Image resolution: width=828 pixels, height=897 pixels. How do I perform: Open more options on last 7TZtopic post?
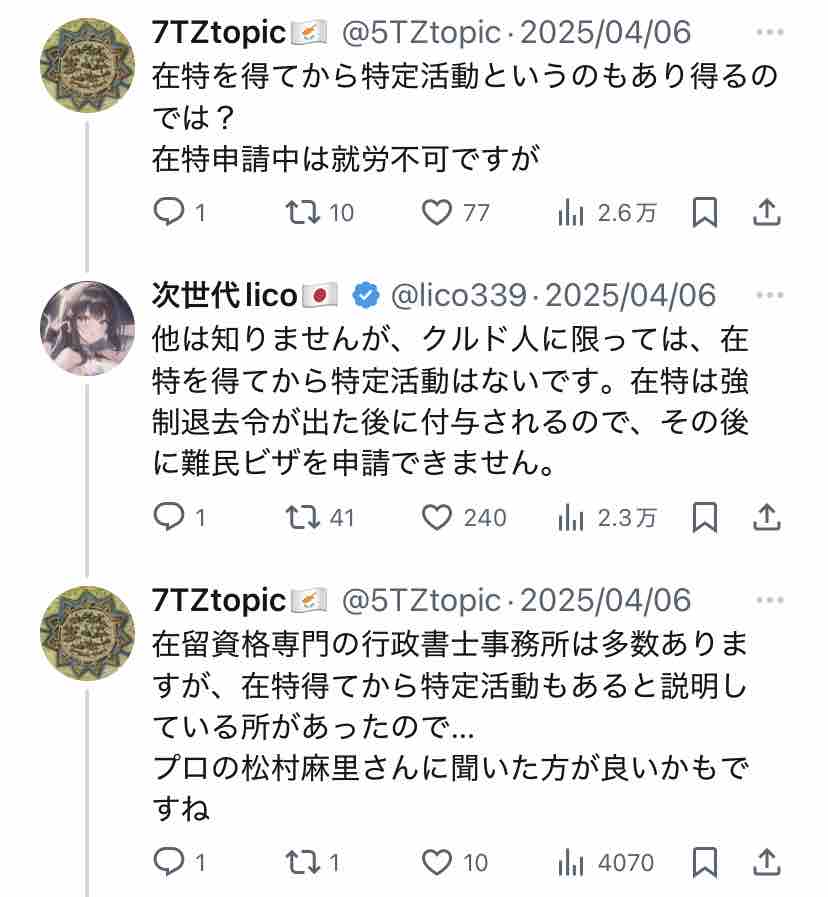coord(769,600)
